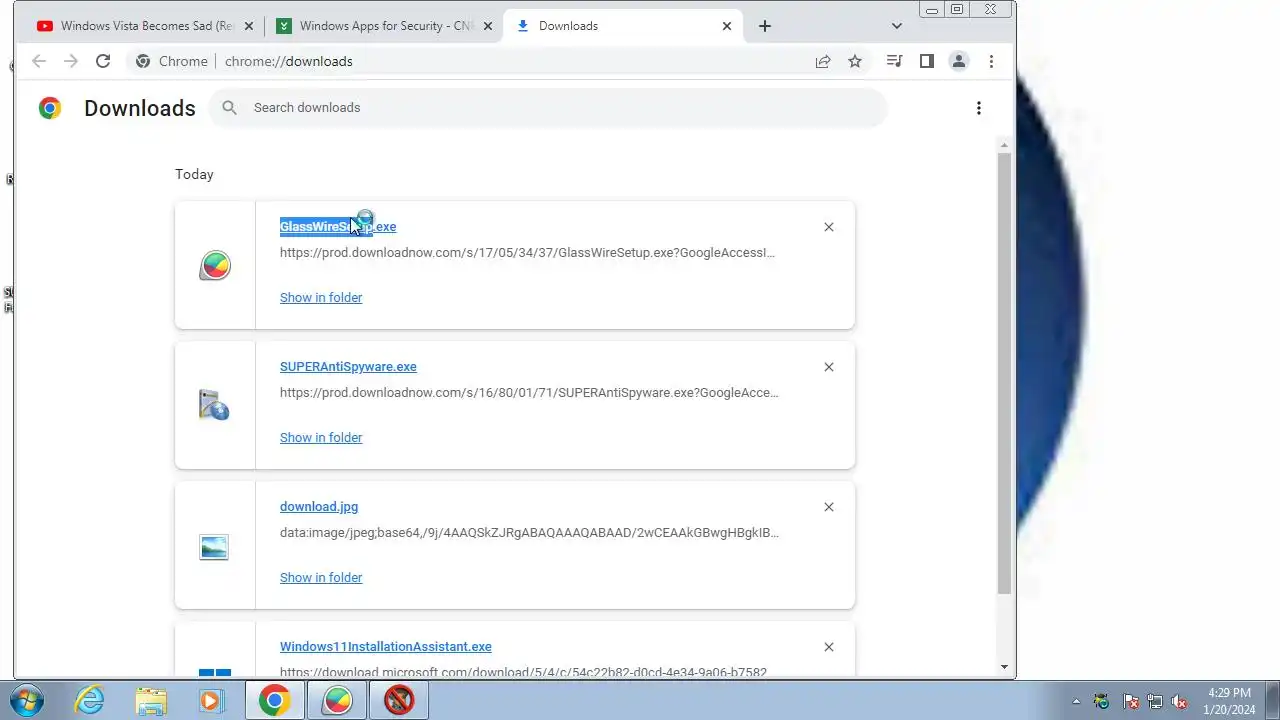The height and width of the screenshot is (720, 1280).
Task: Click the SUPERAntiSpyware.exe source URL
Action: coord(530,392)
